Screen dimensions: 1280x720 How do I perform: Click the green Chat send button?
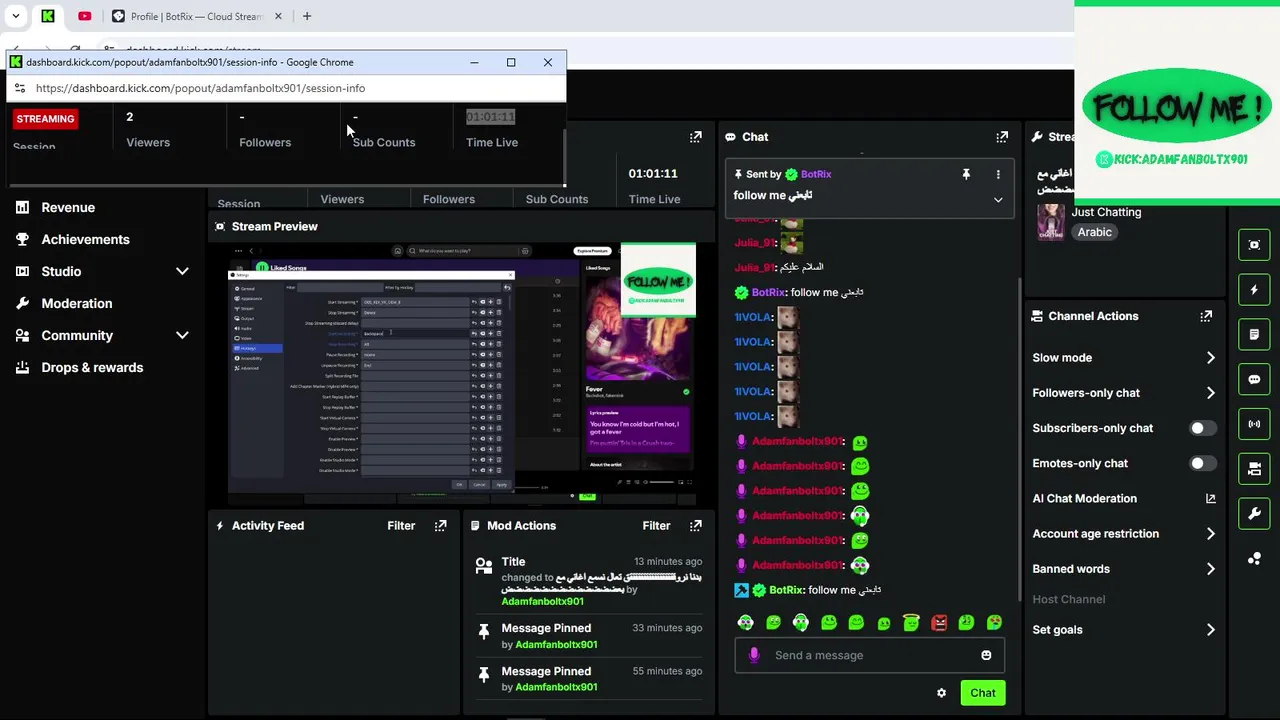click(x=982, y=693)
